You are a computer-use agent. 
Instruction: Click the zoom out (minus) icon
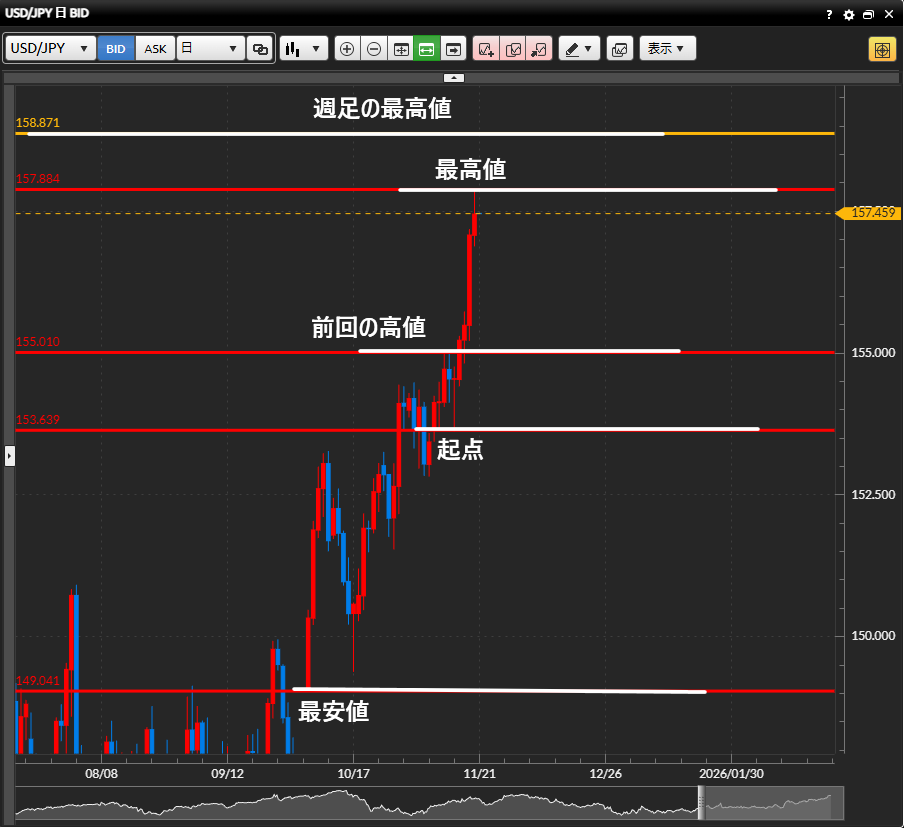click(x=374, y=49)
